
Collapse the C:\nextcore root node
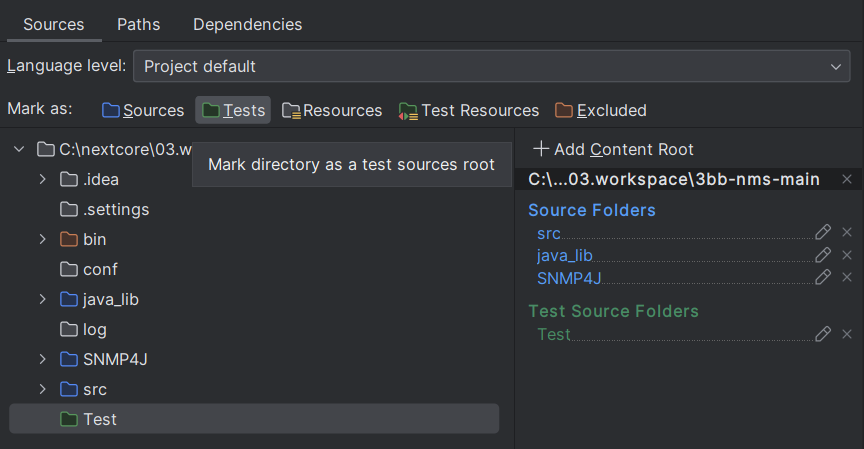[19, 149]
